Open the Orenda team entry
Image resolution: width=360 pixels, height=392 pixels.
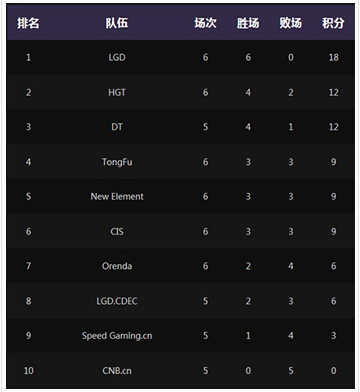point(117,266)
